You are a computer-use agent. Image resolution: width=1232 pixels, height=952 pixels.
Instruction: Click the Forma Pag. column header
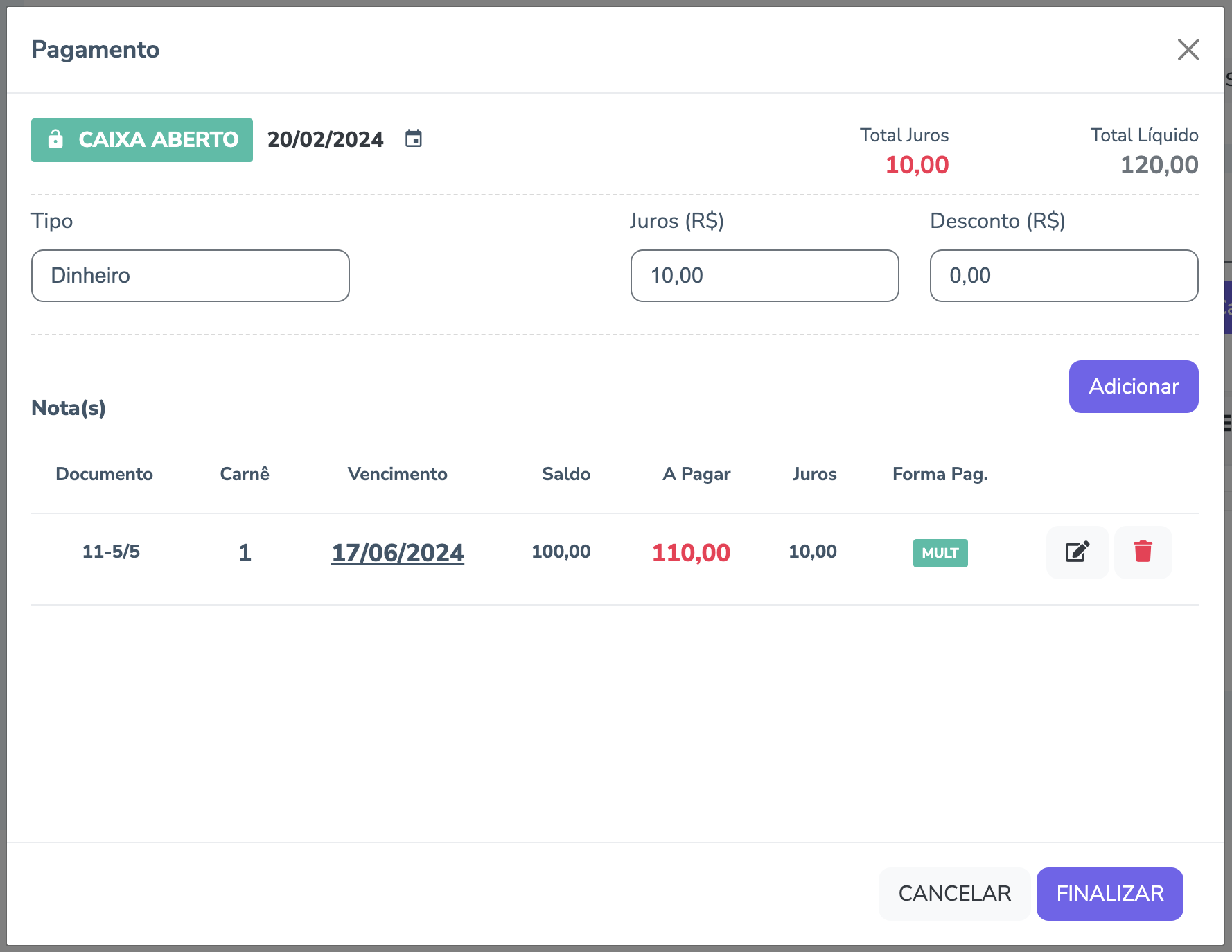click(940, 474)
